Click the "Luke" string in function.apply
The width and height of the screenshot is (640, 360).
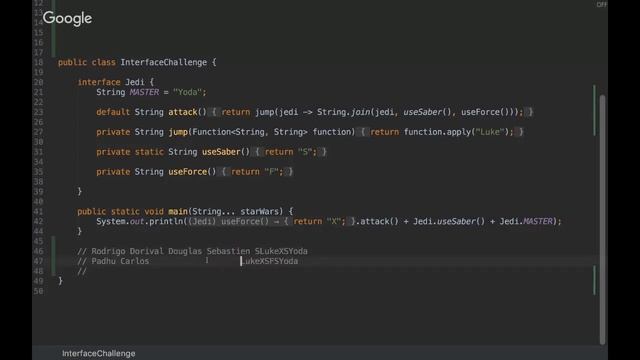490,132
